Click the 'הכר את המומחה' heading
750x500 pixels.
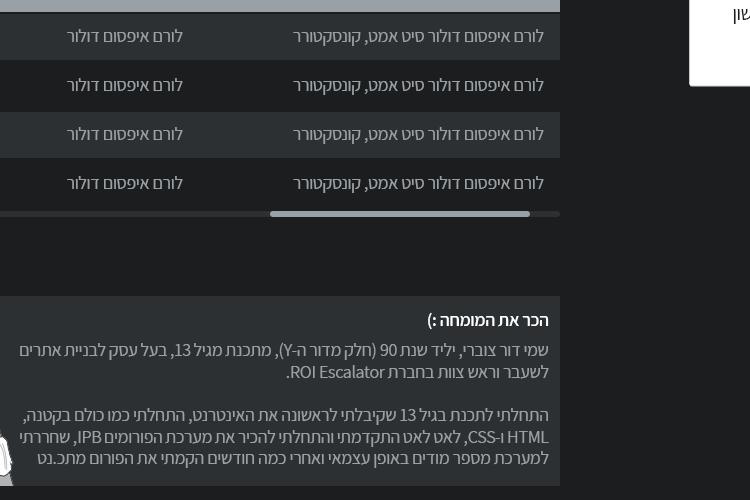coord(488,321)
